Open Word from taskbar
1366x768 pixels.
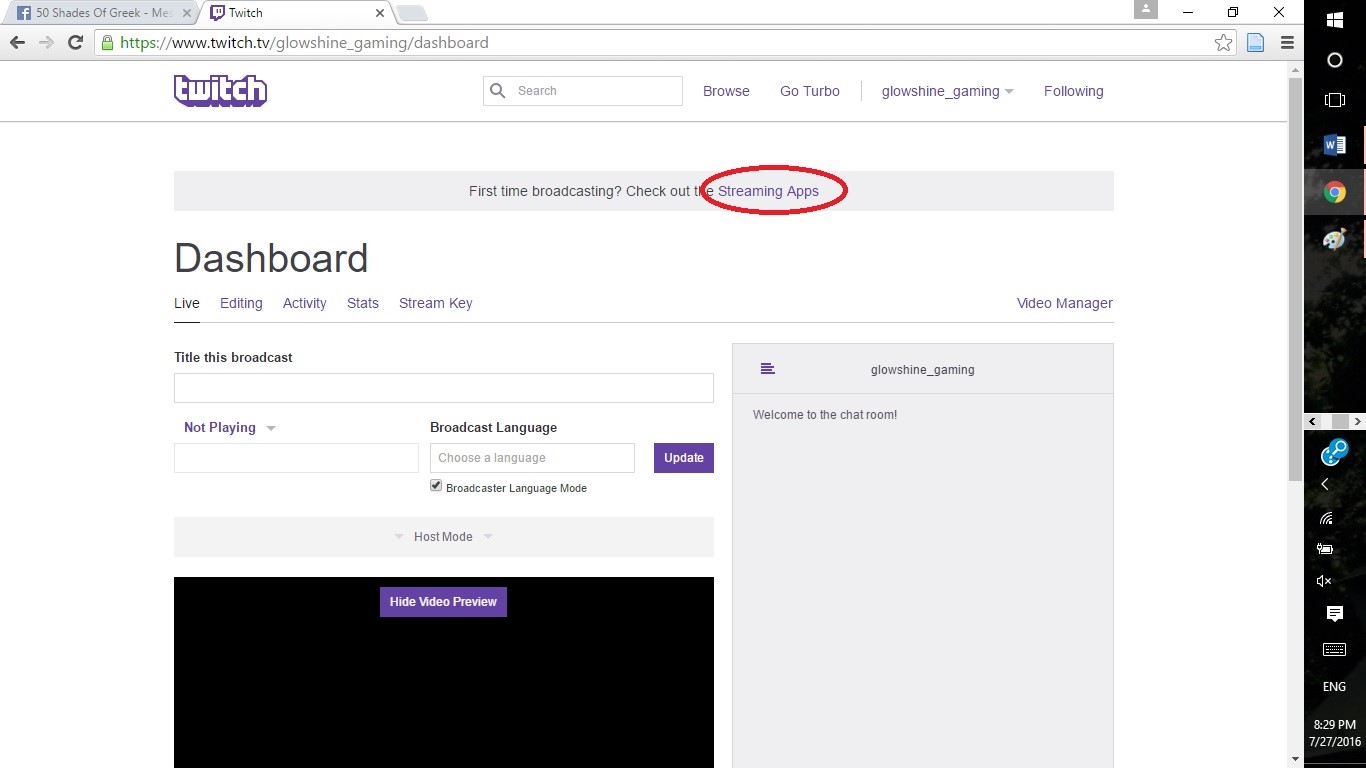(x=1334, y=145)
